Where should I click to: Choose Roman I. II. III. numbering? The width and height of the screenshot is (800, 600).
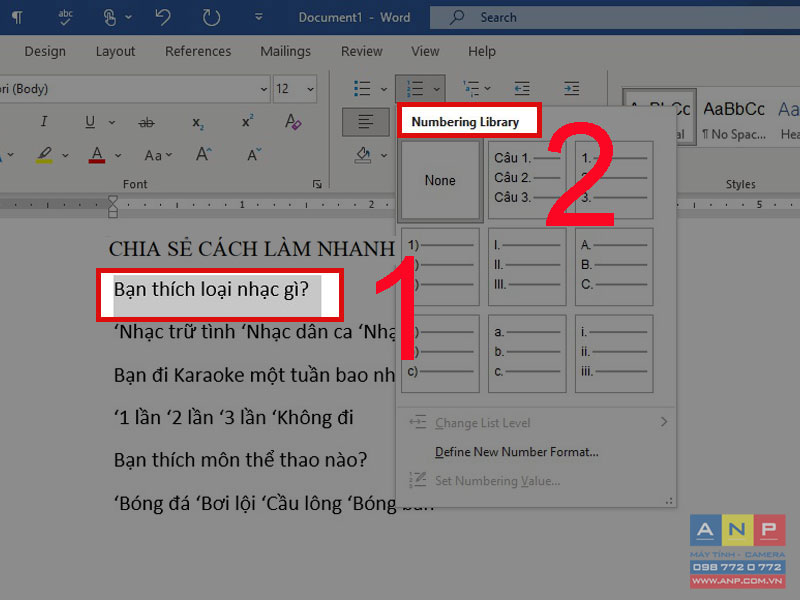[x=527, y=267]
